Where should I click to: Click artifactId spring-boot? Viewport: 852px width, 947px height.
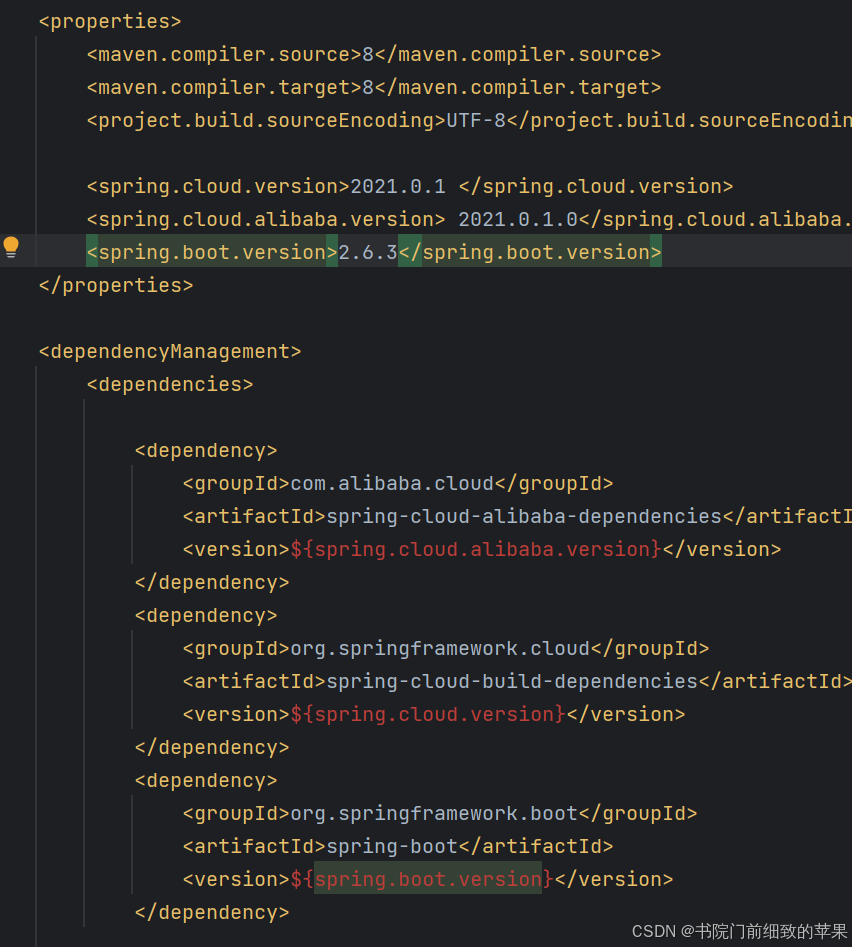(392, 847)
